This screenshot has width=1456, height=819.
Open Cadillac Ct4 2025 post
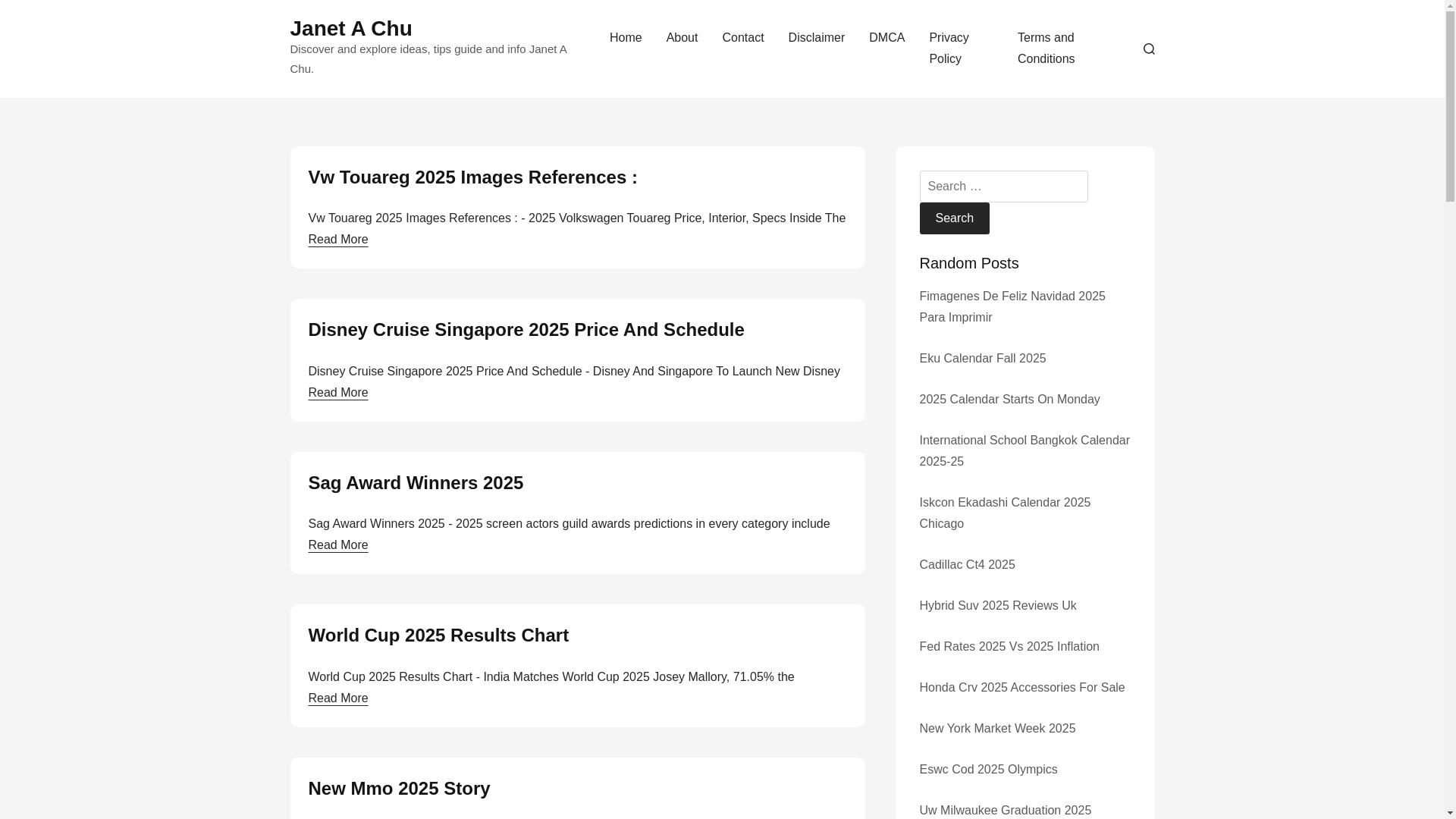pyautogui.click(x=966, y=565)
